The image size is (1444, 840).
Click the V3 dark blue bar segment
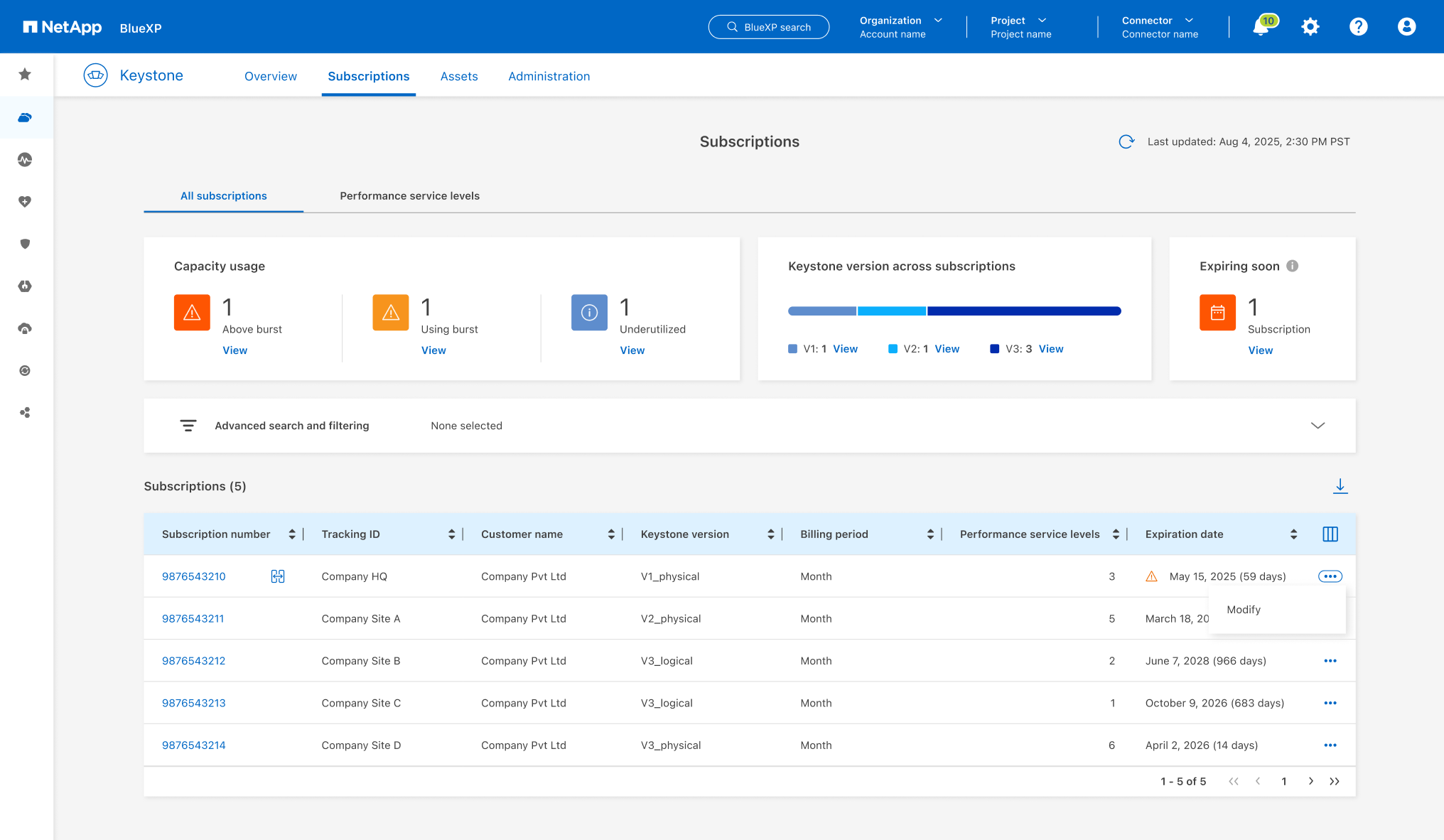point(1023,311)
